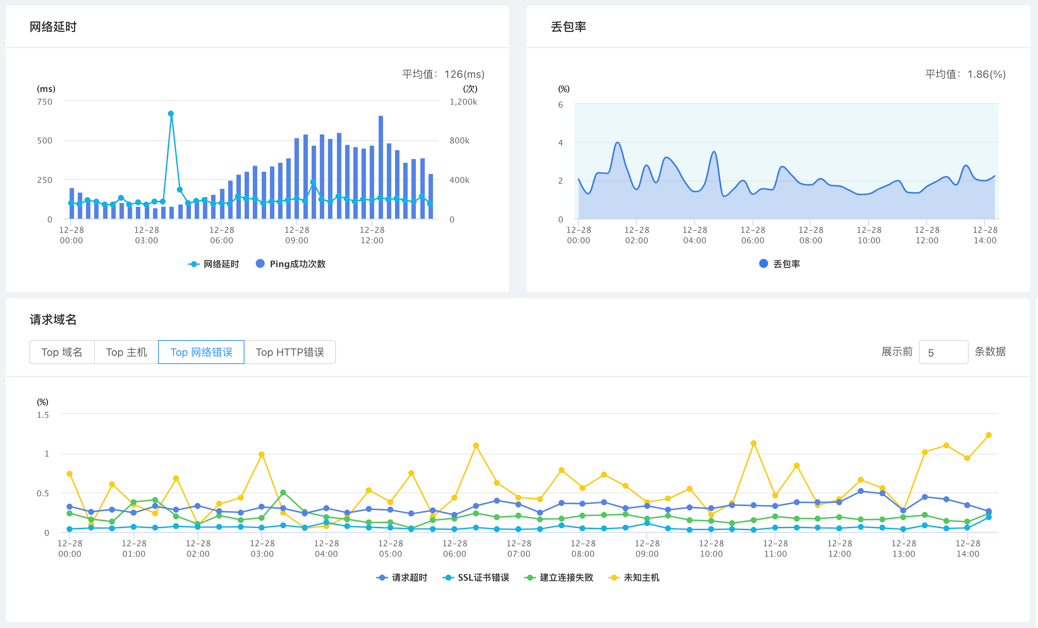Select the Top 网络错误 tab
Viewport: 1038px width, 628px height.
point(201,352)
